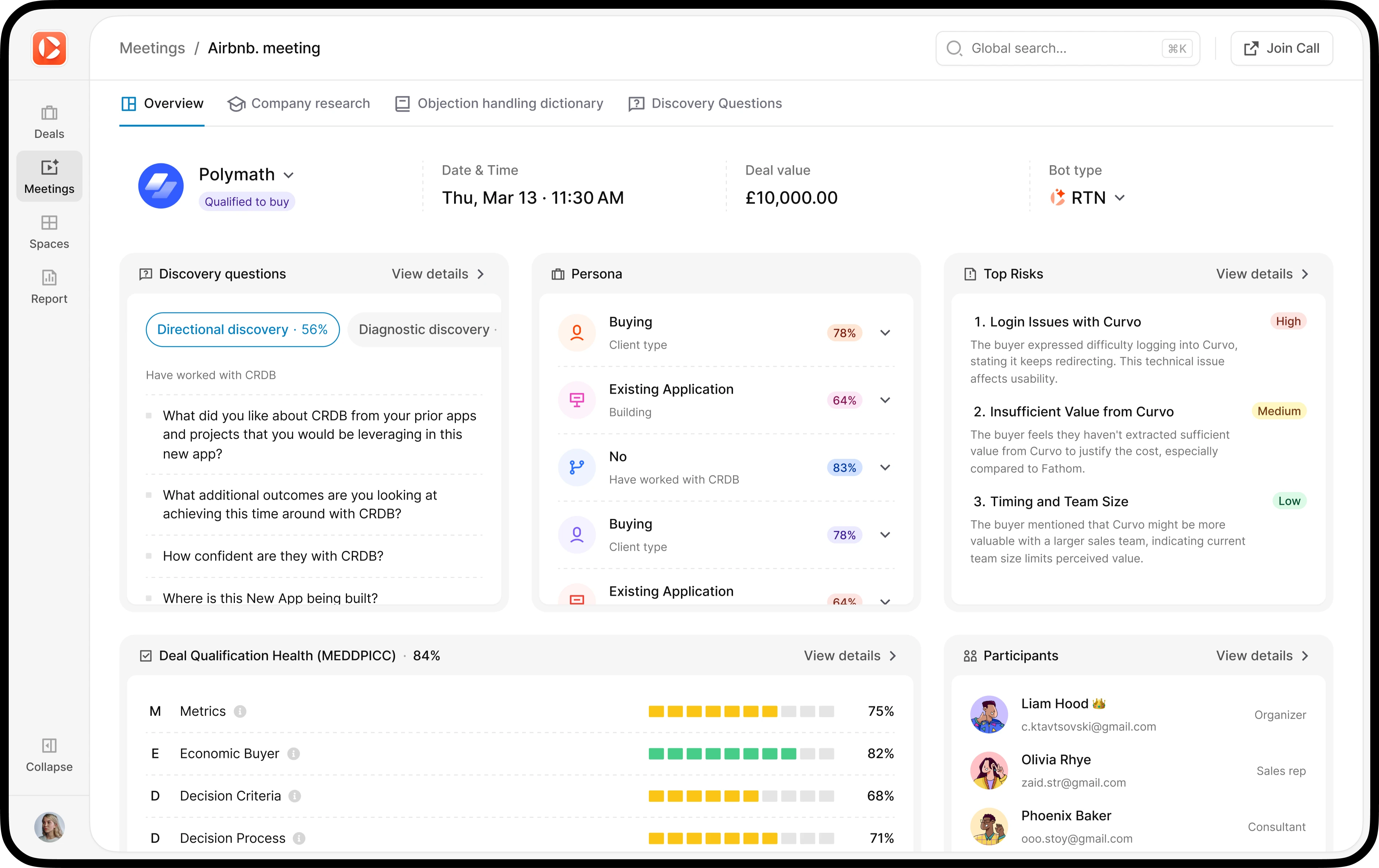1379x868 pixels.
Task: Switch to the Discovery Questions tab
Action: [705, 104]
